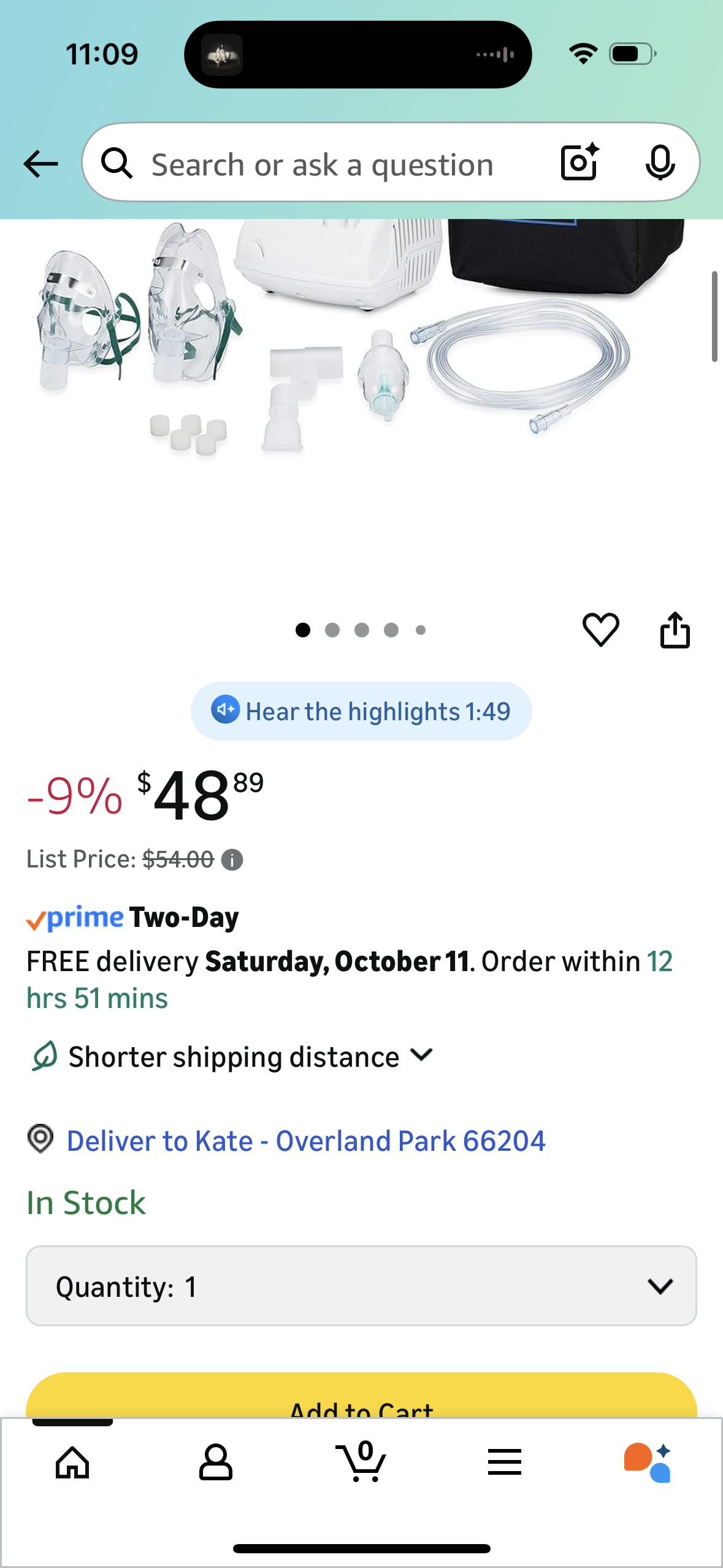Click the page scrollbar handle

click(x=714, y=317)
